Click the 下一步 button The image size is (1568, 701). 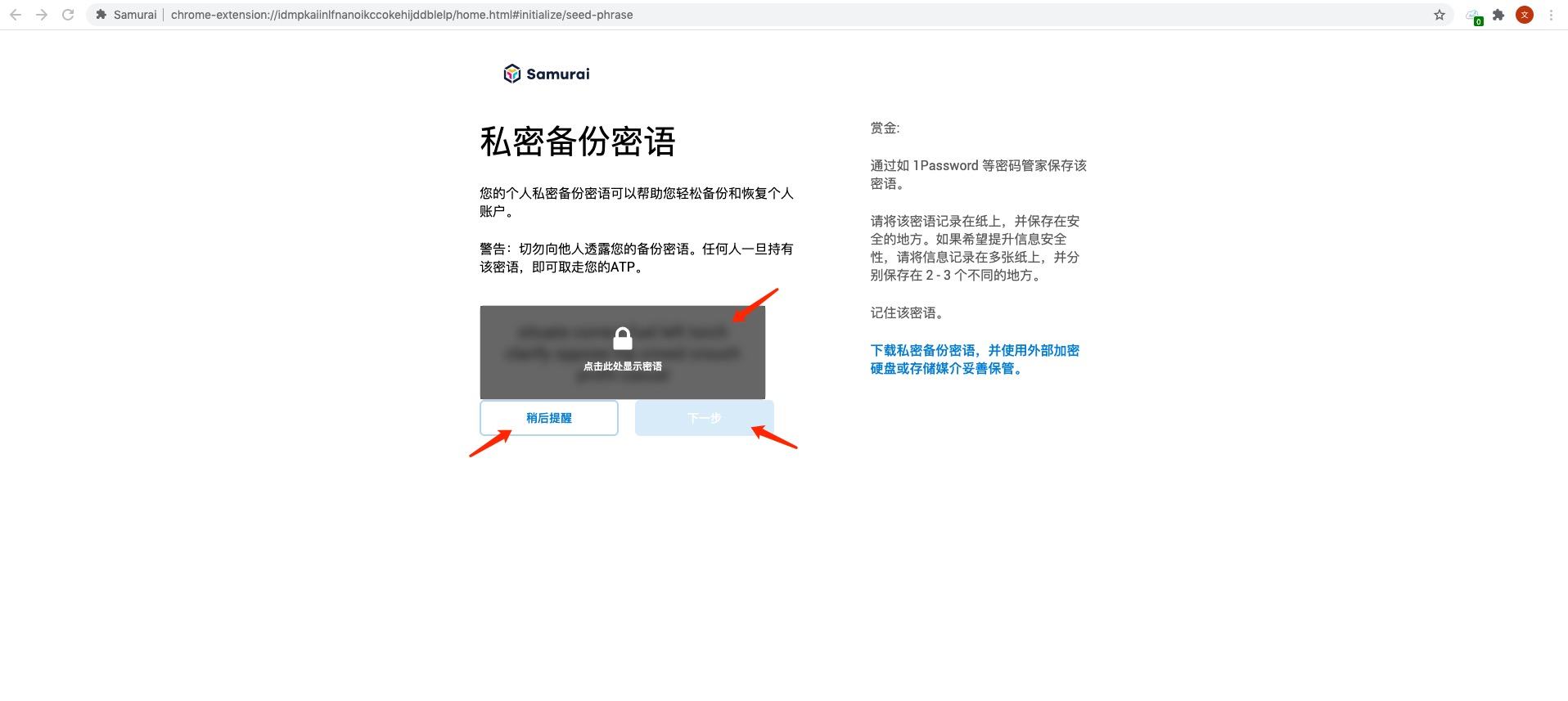(705, 418)
